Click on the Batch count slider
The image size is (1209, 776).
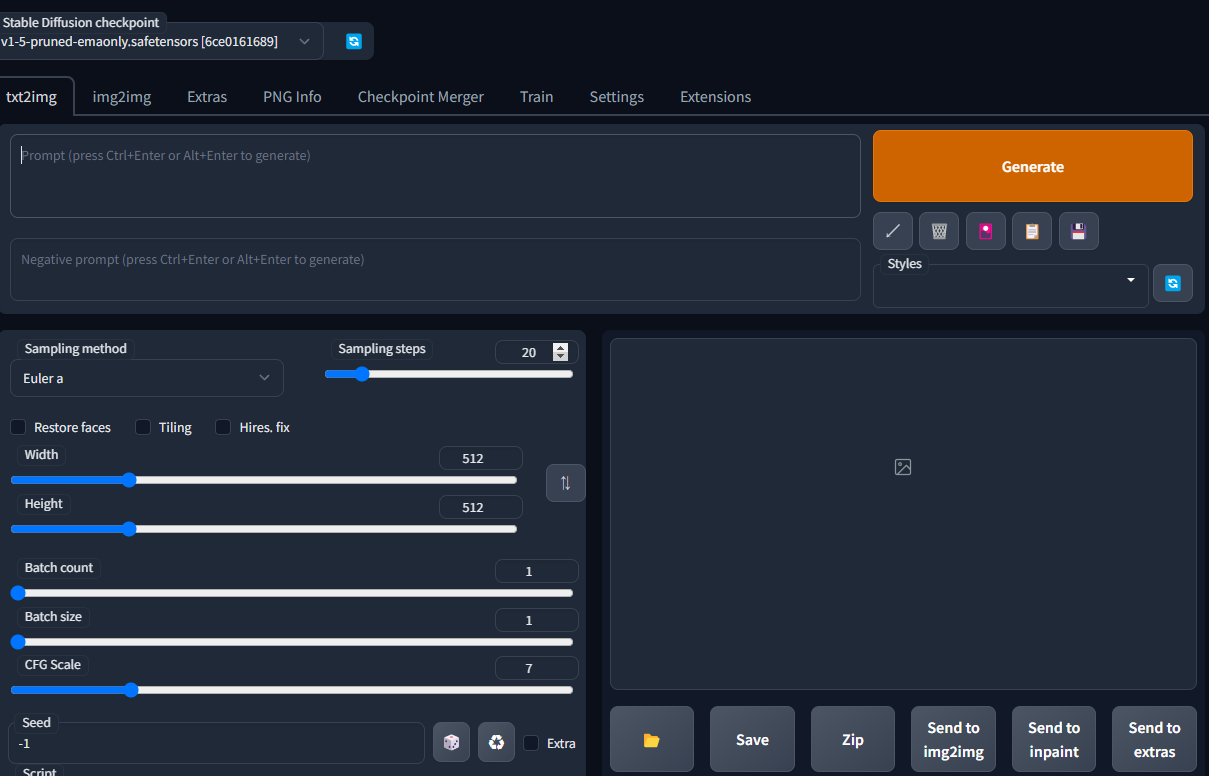click(292, 593)
